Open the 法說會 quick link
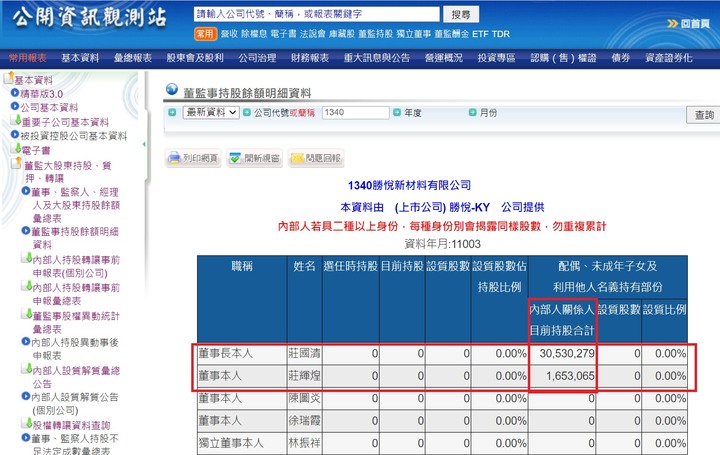720x455 pixels. [x=312, y=34]
